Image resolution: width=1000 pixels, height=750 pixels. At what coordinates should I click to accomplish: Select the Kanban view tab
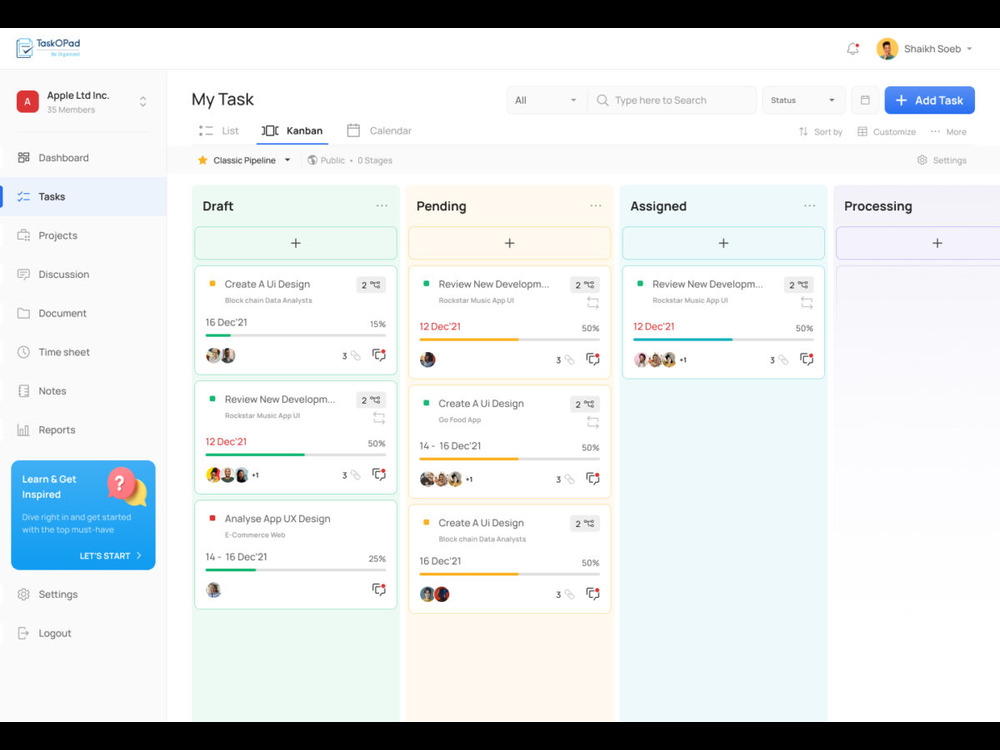click(x=292, y=131)
